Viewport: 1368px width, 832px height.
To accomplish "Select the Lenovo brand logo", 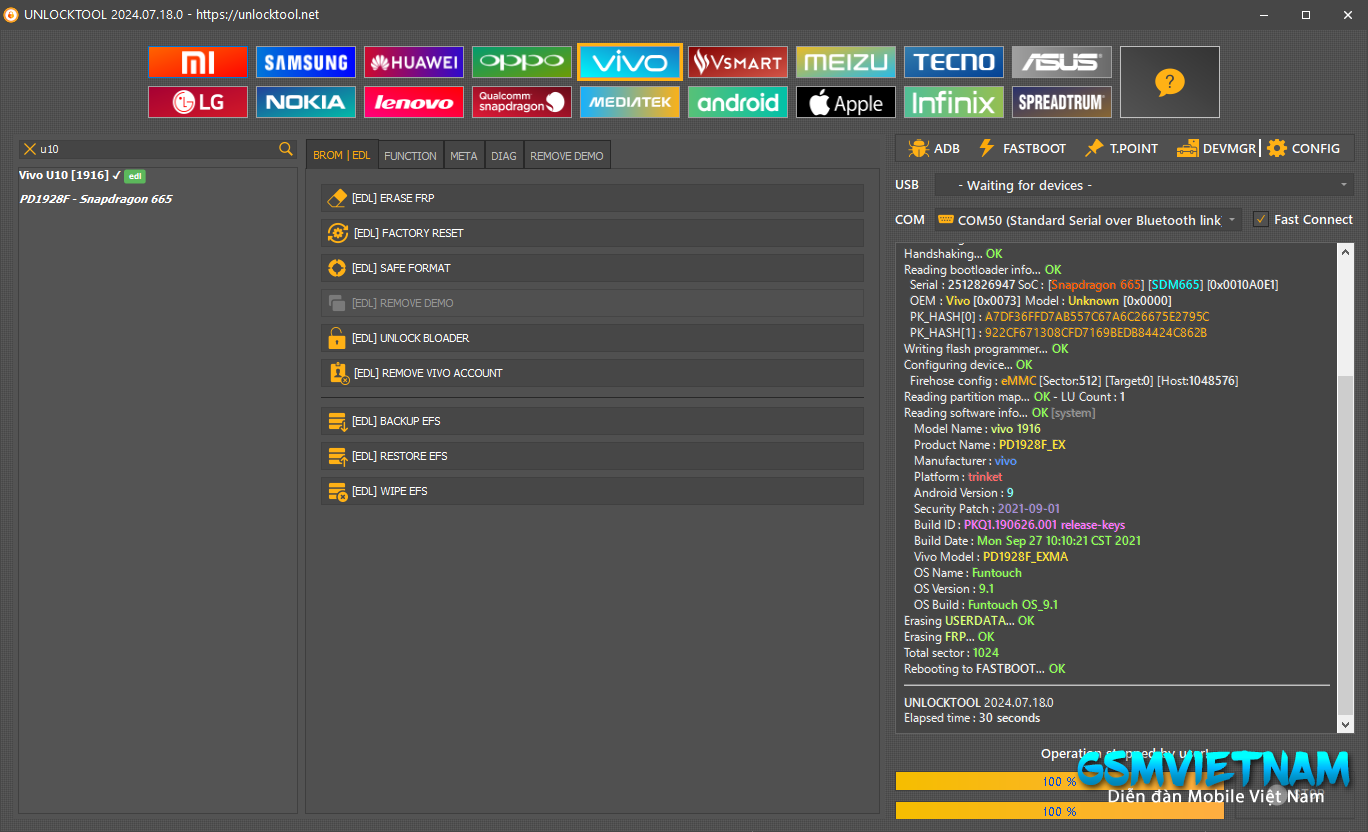I will pyautogui.click(x=414, y=102).
